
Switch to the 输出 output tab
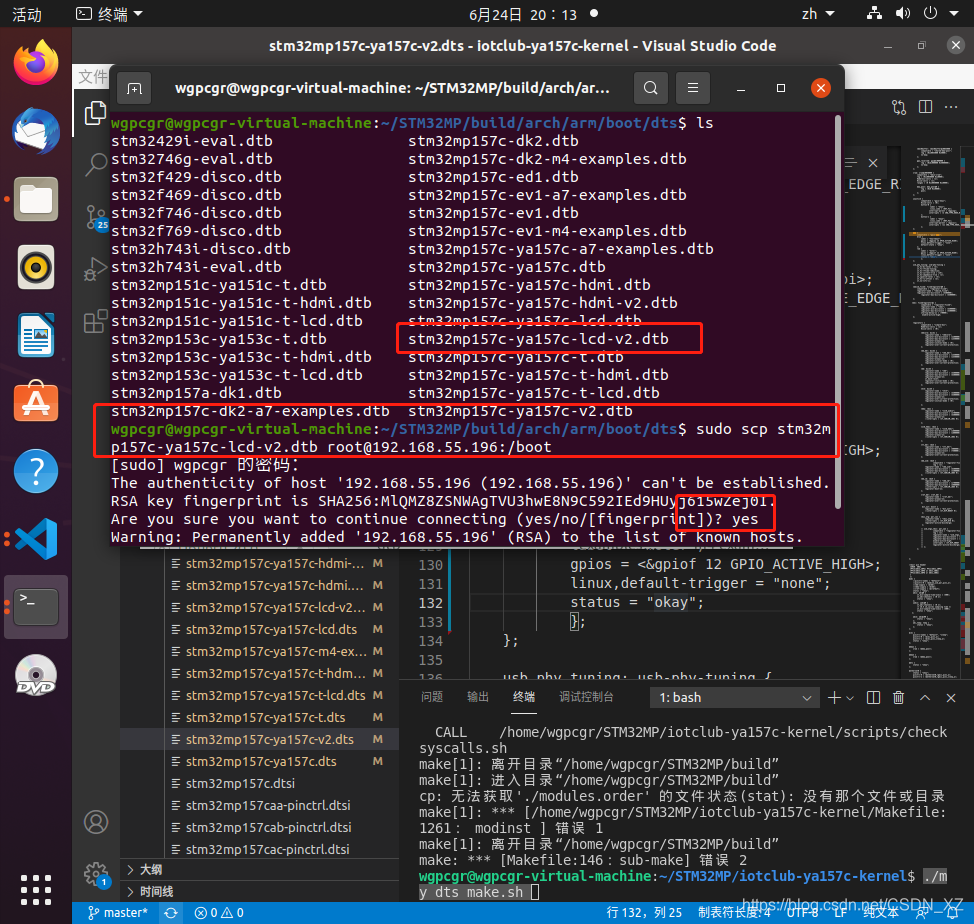478,697
